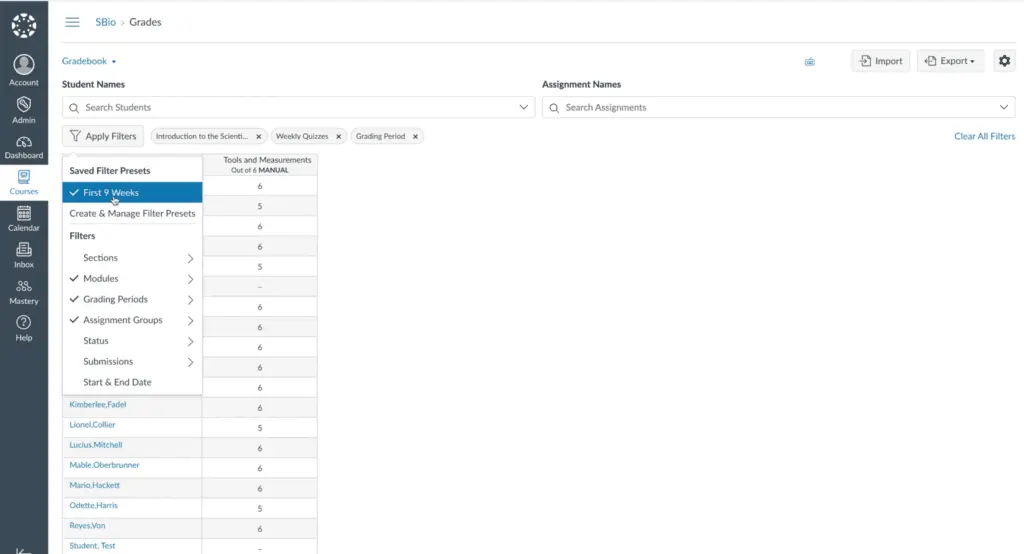Expand the Status filter submenu
The image size is (1024, 554).
(x=132, y=341)
